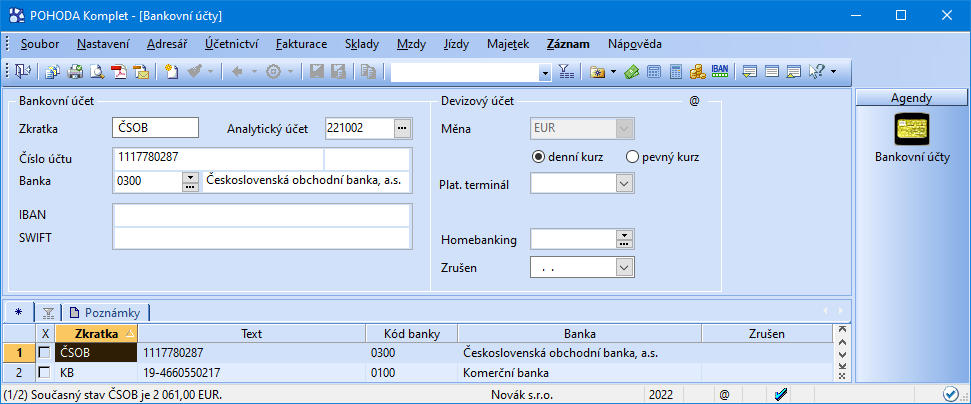Open Bankovní účty agenda icon
The height and width of the screenshot is (404, 971).
(x=912, y=128)
